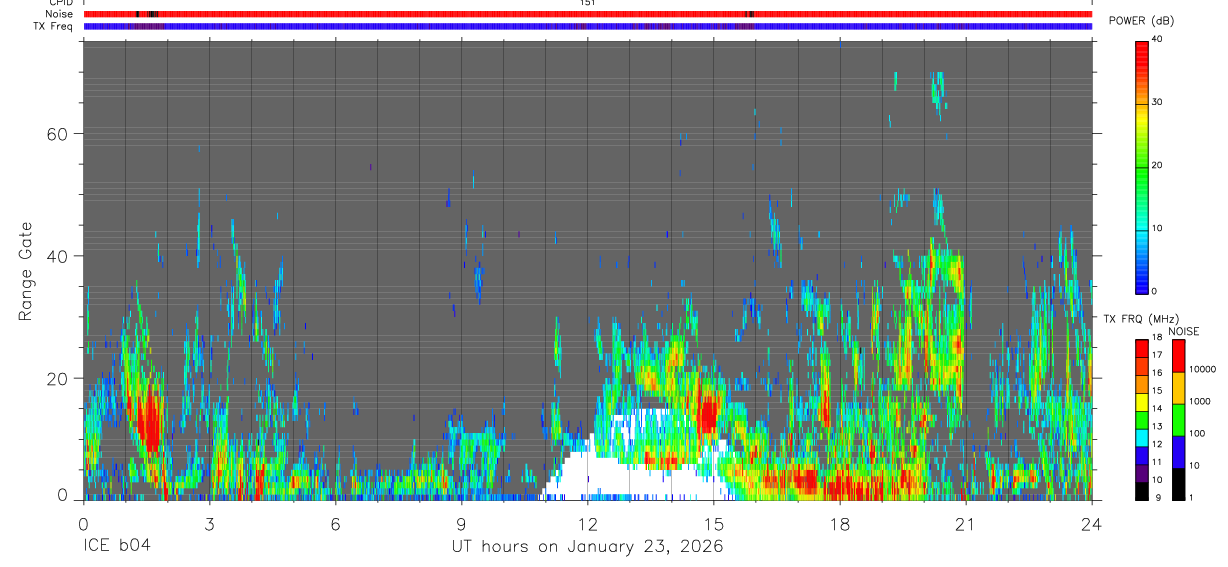Click the 100 label on the NOISE color bar
The image size is (1228, 567).
(x=1198, y=433)
